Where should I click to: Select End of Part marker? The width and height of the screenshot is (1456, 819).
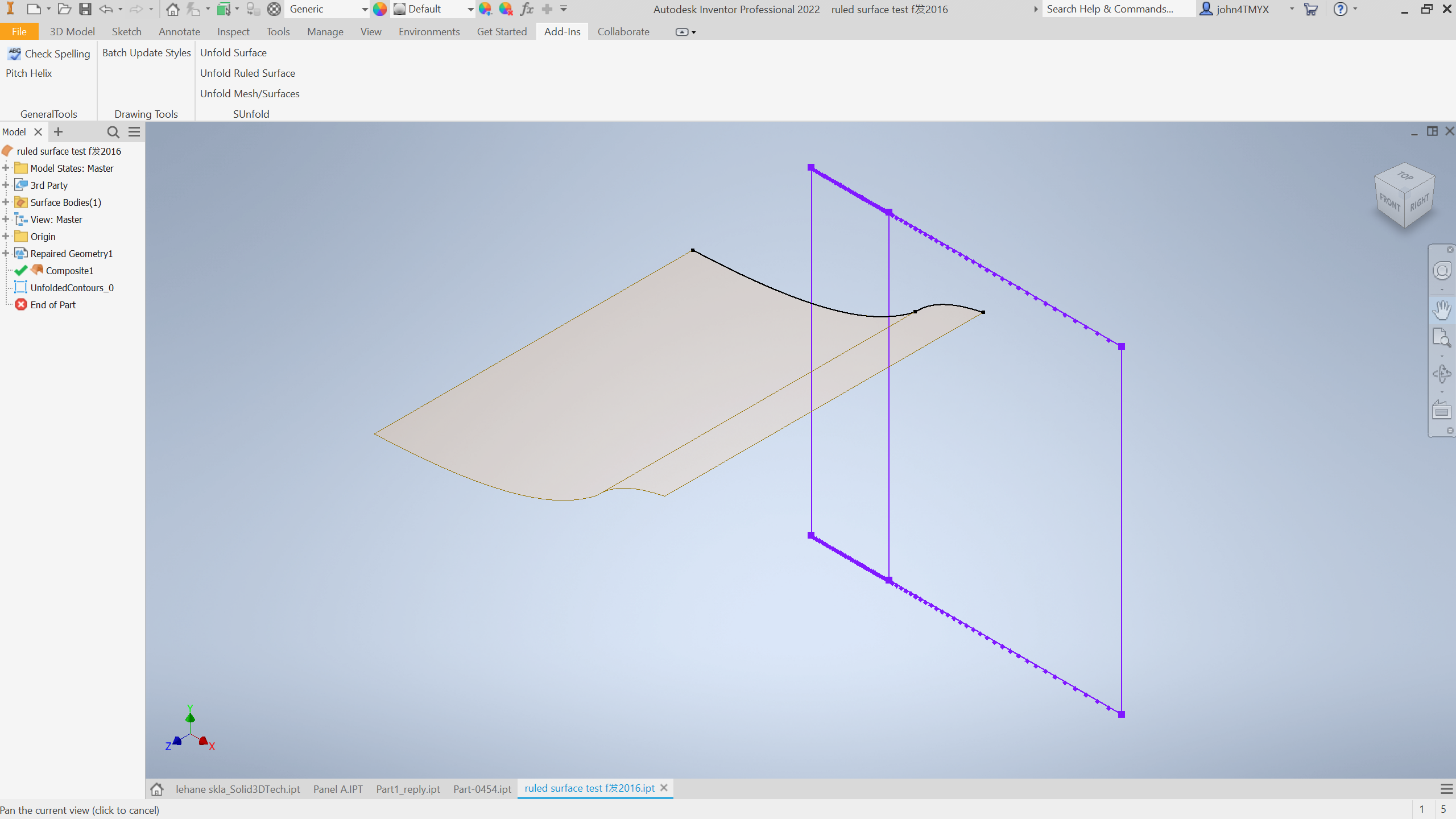pyautogui.click(x=53, y=305)
